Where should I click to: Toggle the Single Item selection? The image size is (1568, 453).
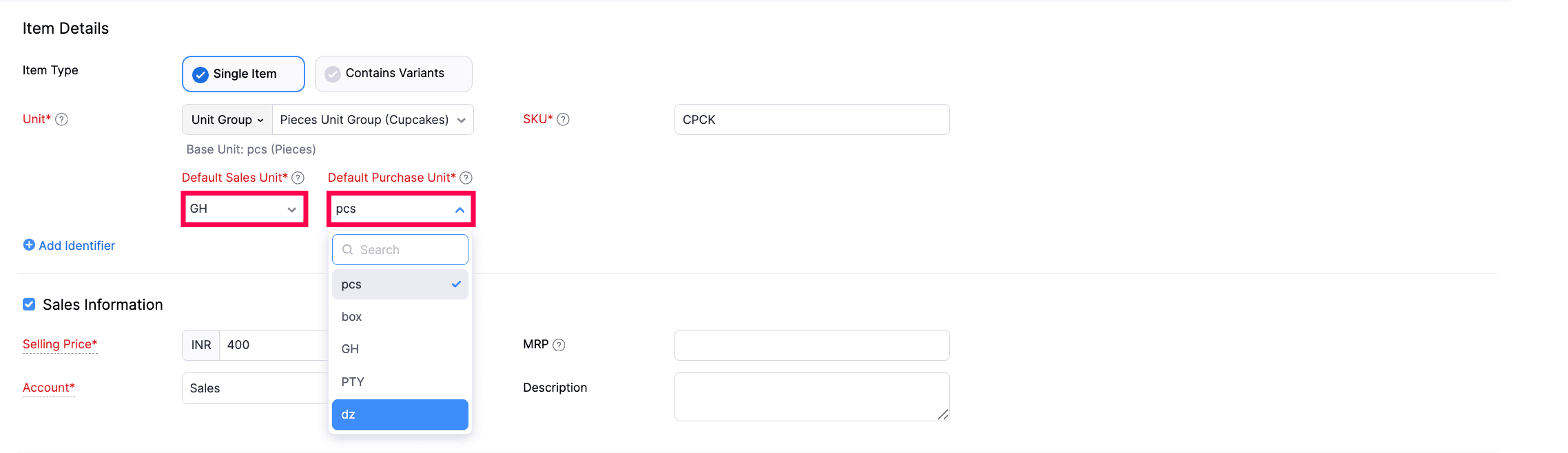[x=243, y=73]
